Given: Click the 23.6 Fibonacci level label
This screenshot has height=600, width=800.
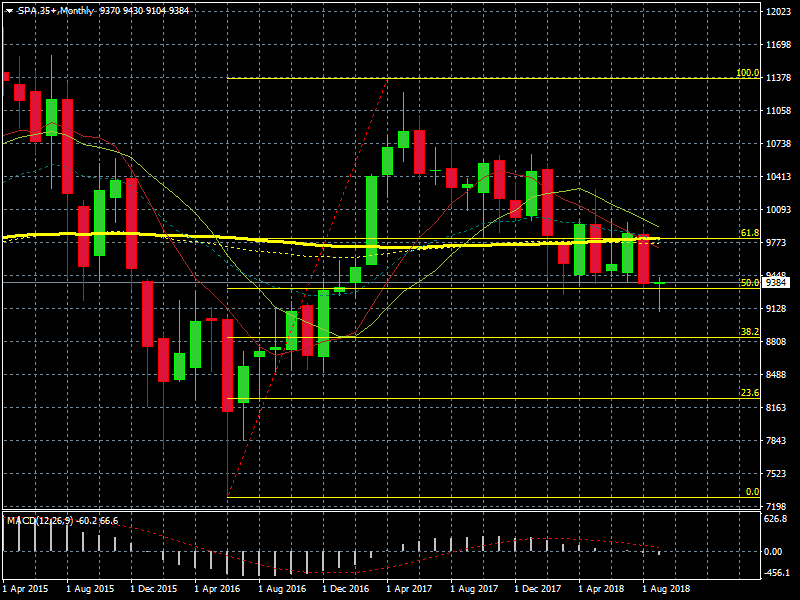Looking at the screenshot, I should 748,393.
